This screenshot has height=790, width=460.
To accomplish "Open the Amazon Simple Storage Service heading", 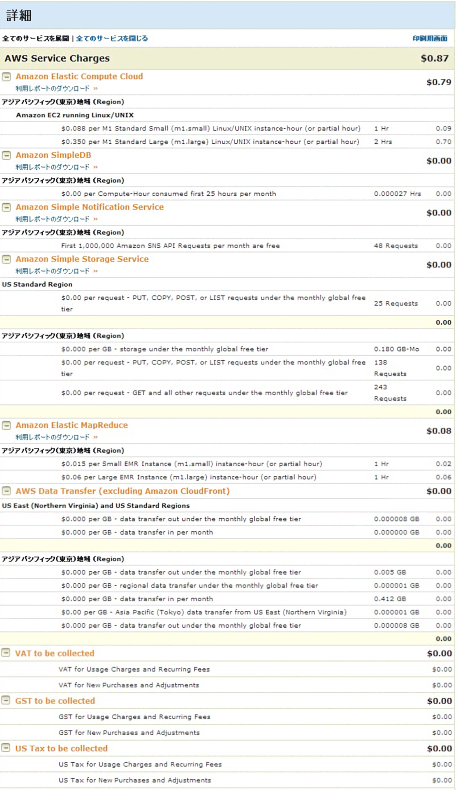I will coord(82,259).
